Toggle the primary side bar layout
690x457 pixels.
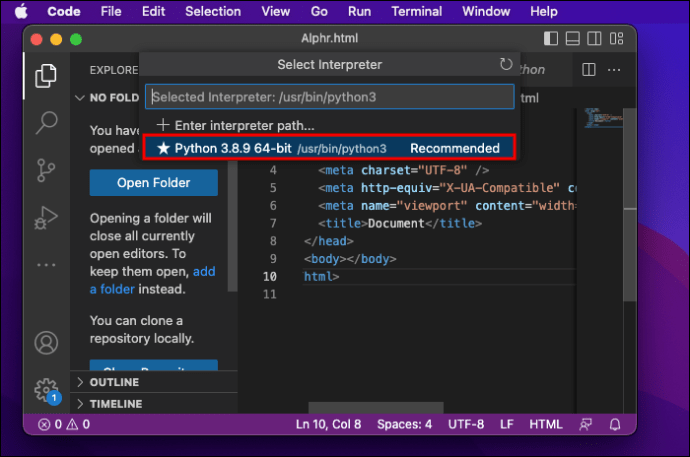(x=551, y=39)
